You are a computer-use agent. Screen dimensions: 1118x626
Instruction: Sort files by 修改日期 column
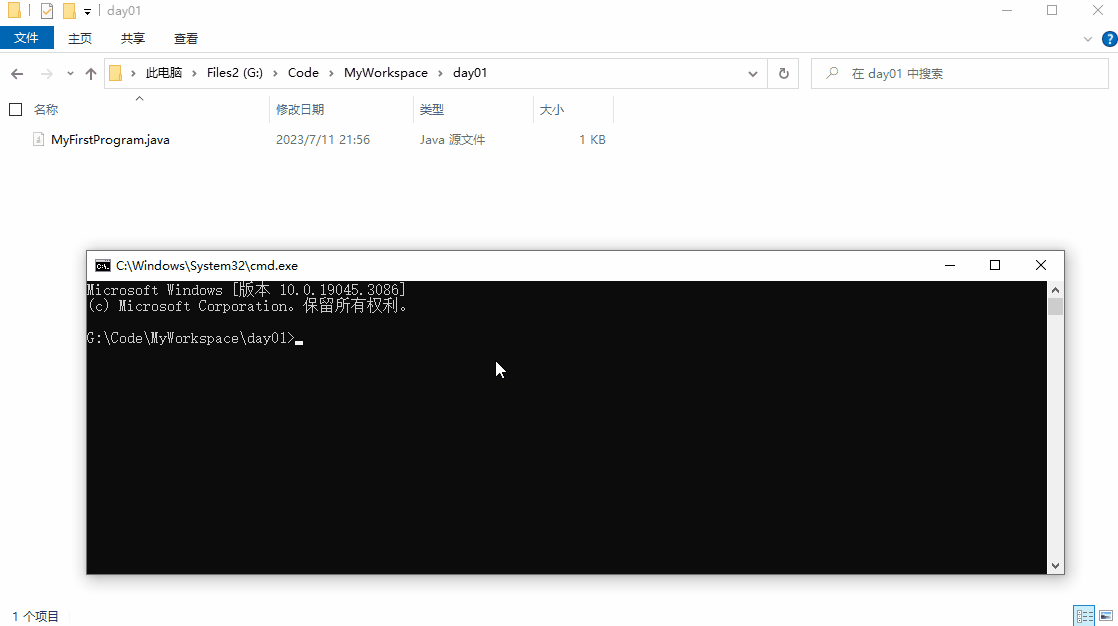(299, 110)
